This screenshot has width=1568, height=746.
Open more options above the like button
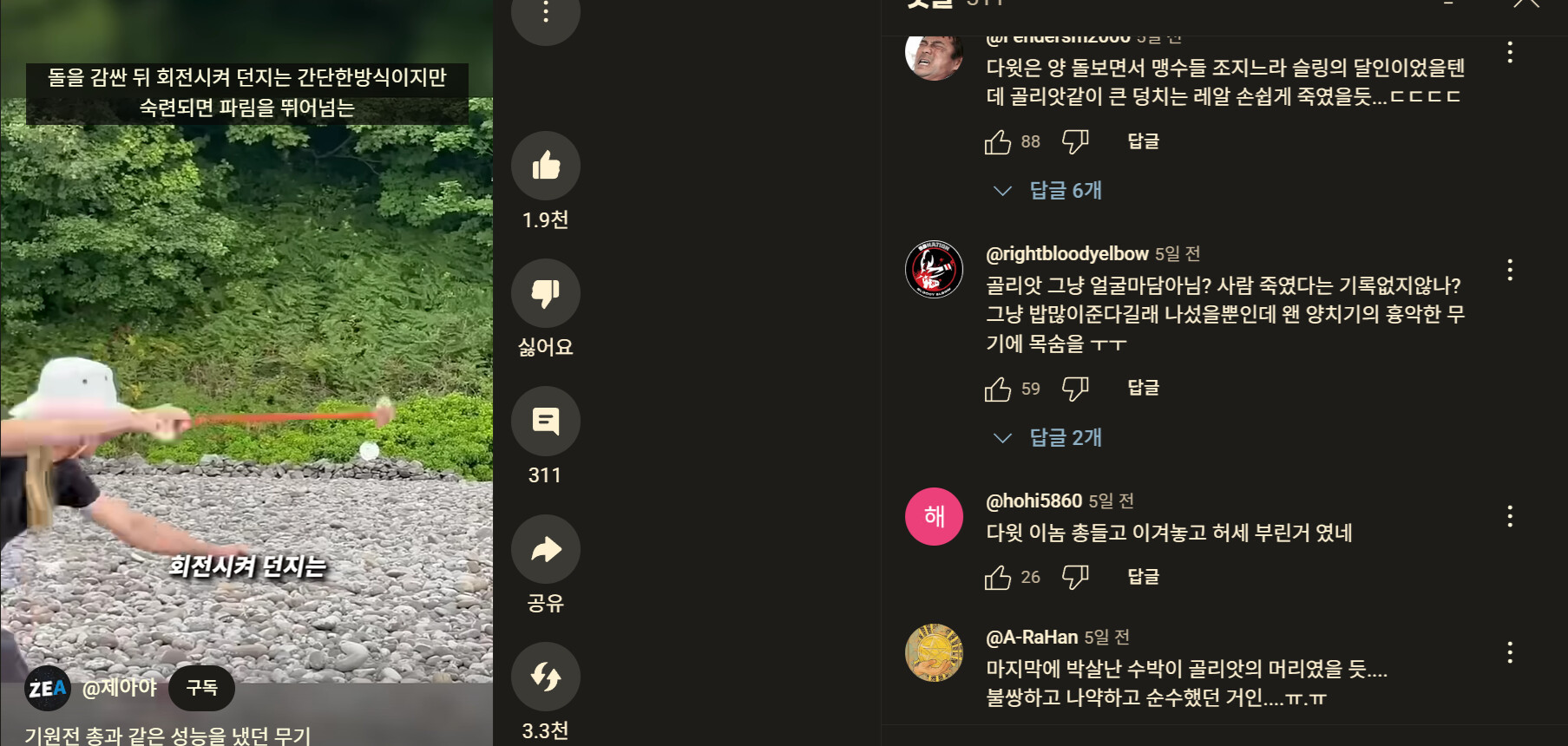click(x=546, y=12)
